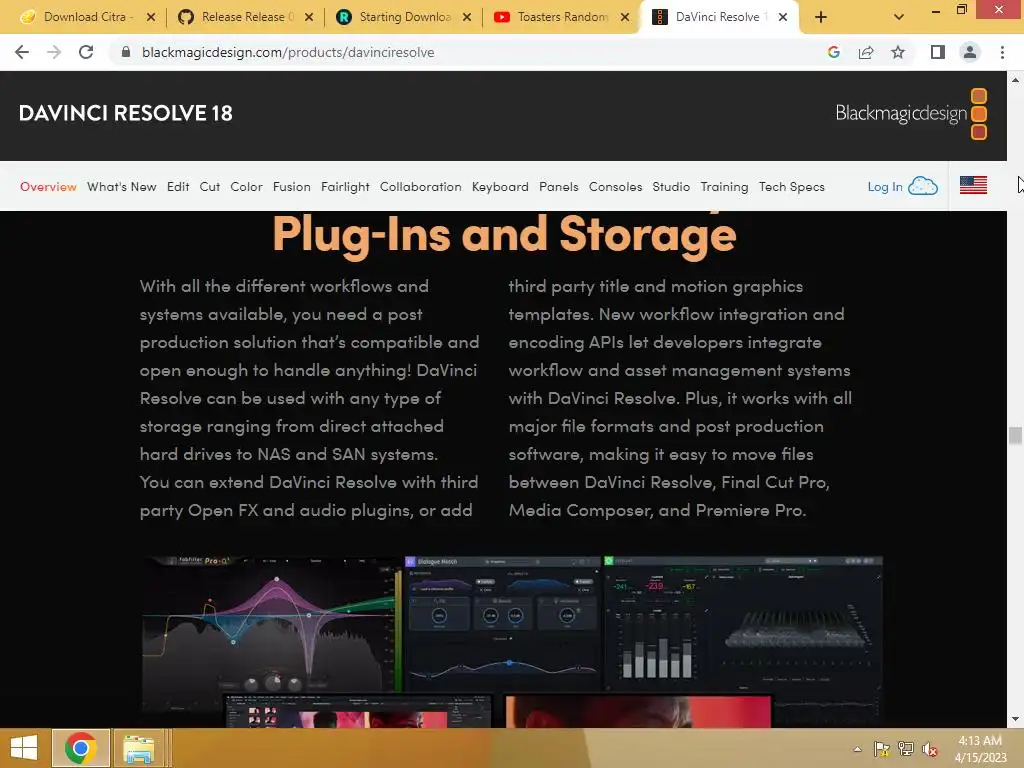Open the Fusion section
The height and width of the screenshot is (768, 1024).
coord(291,187)
